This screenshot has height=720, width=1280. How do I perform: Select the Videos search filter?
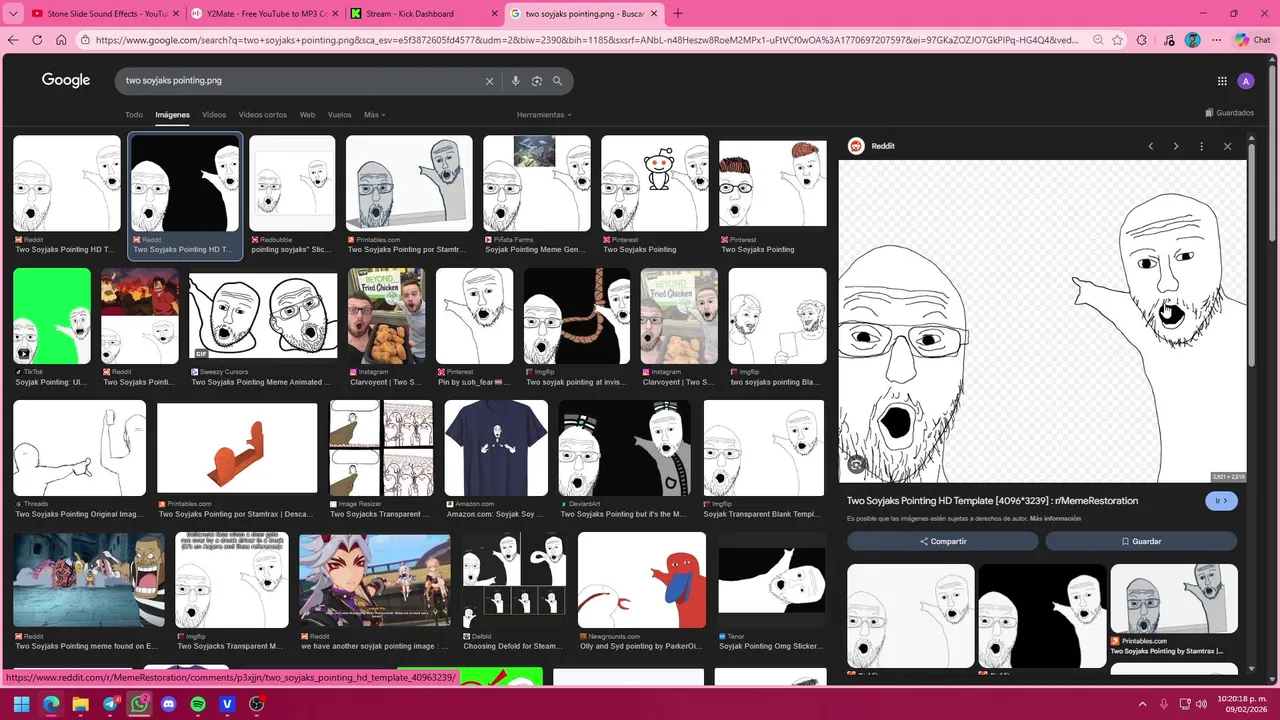pos(214,115)
